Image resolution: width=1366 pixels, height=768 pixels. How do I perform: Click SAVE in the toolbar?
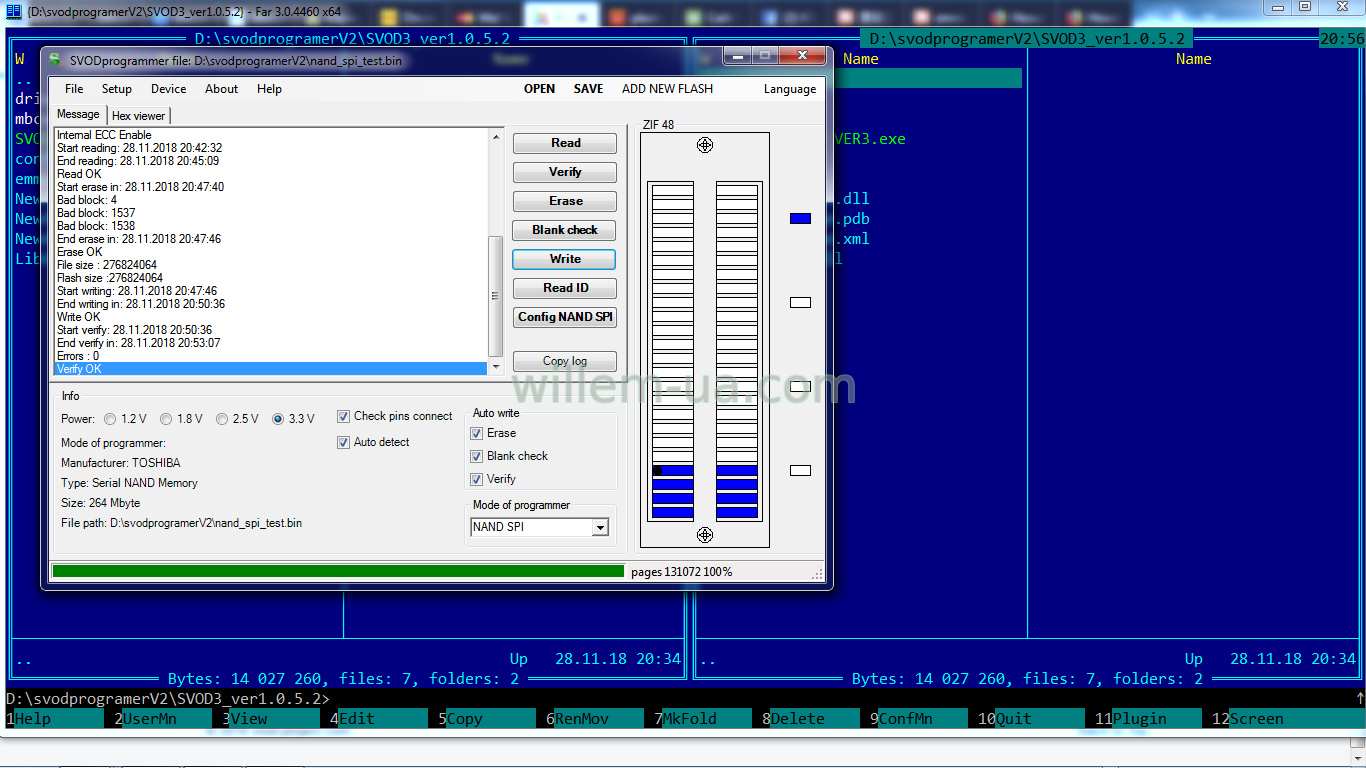point(589,89)
